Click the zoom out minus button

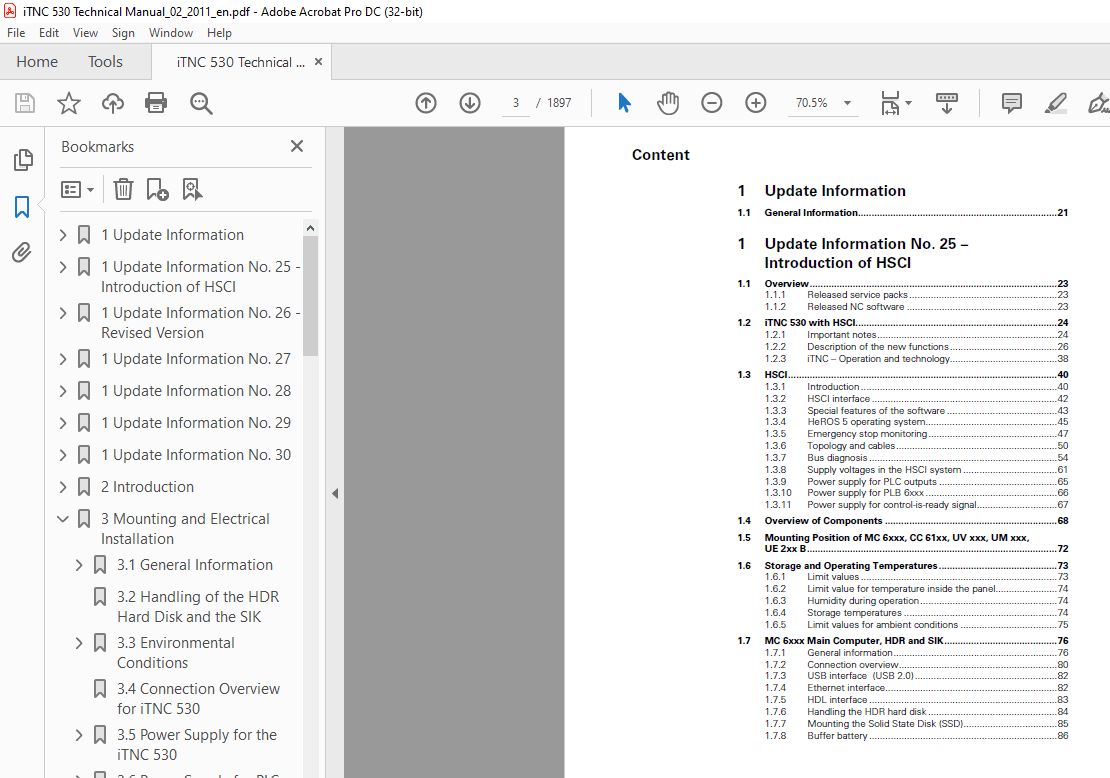[x=711, y=103]
